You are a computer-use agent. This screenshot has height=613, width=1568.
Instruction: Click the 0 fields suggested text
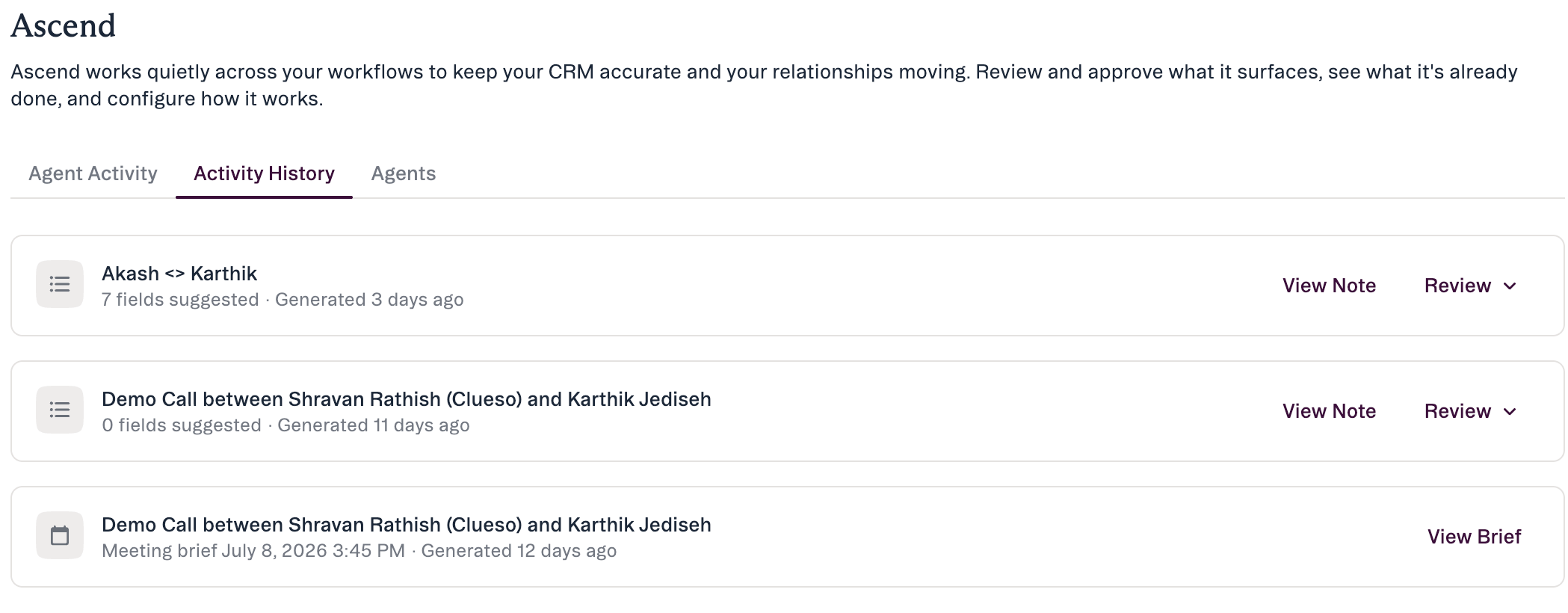tap(182, 425)
